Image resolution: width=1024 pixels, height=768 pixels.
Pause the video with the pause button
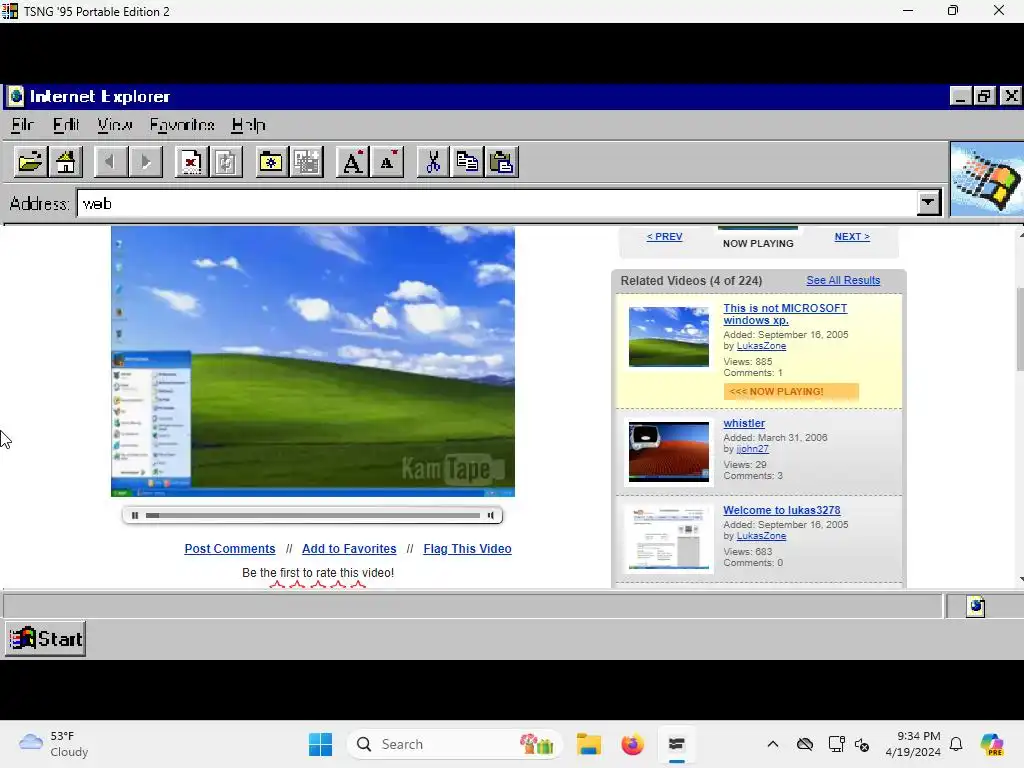135,515
